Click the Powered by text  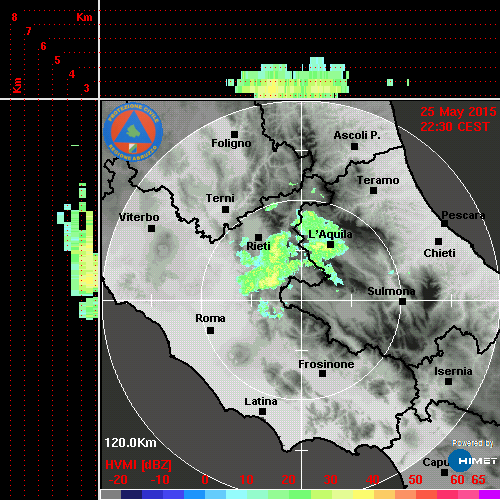point(473,443)
